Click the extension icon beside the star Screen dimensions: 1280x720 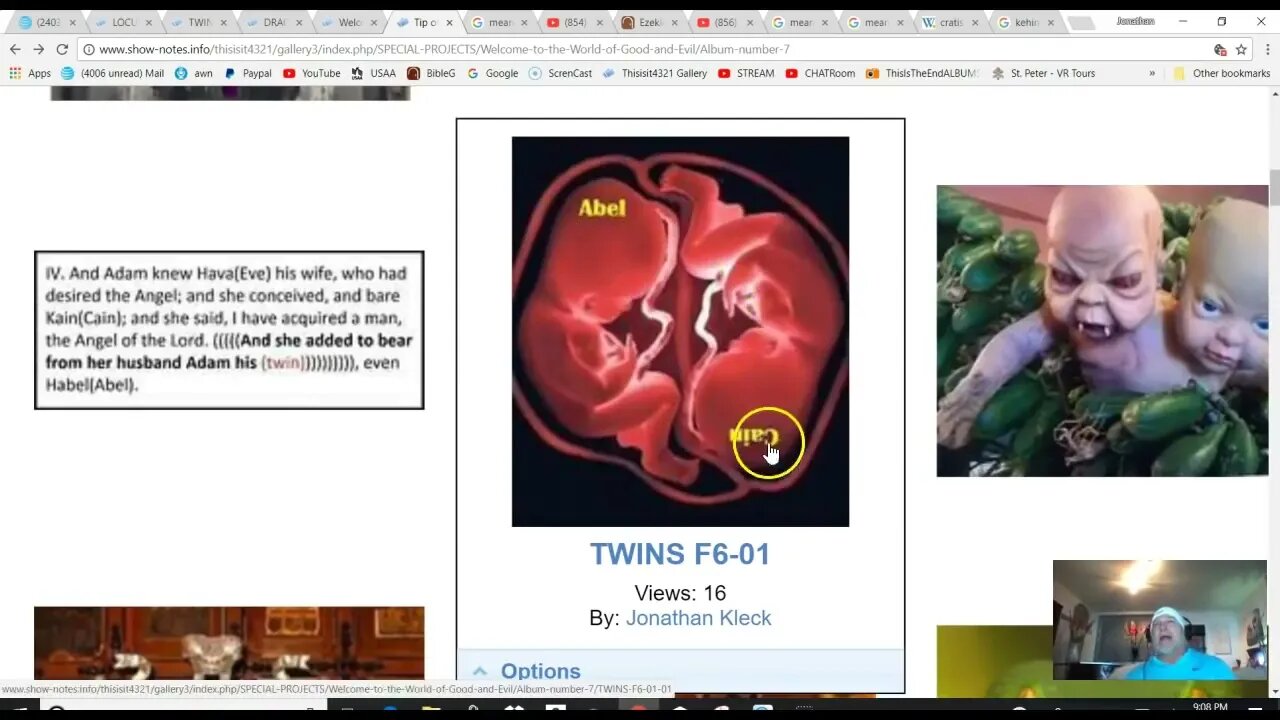1220,49
